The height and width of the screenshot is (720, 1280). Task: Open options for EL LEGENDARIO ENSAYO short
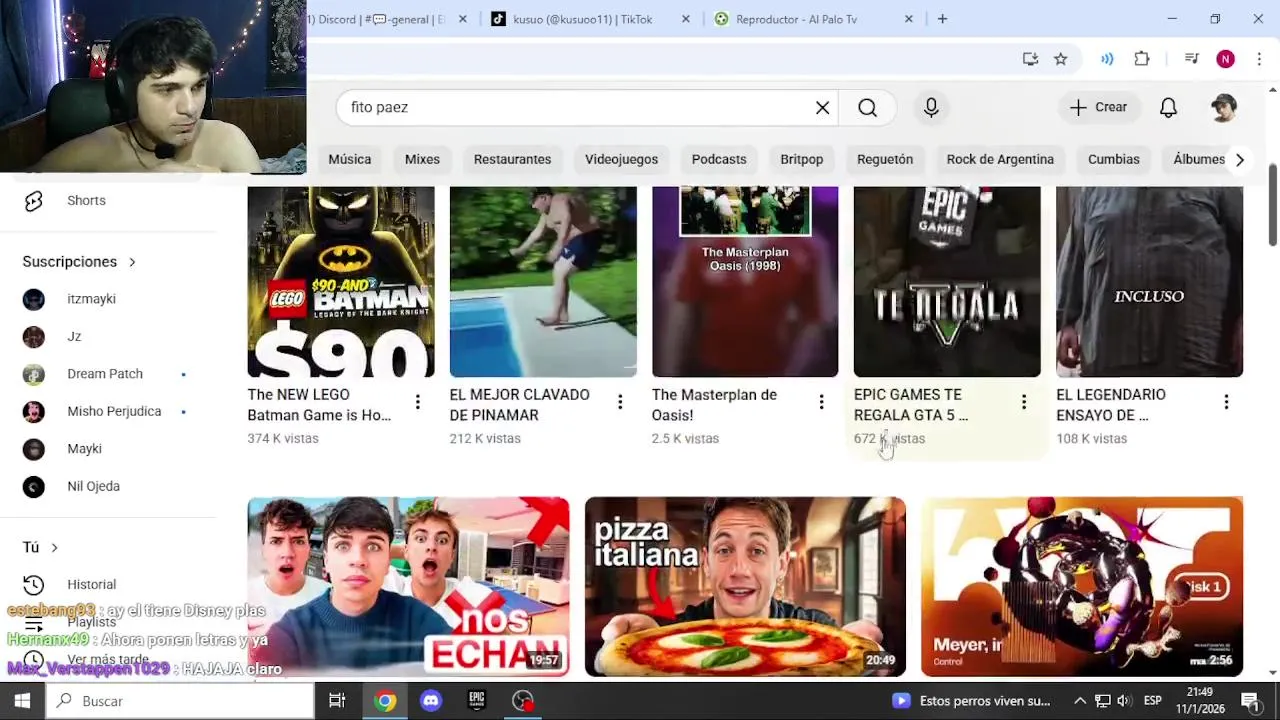1226,402
